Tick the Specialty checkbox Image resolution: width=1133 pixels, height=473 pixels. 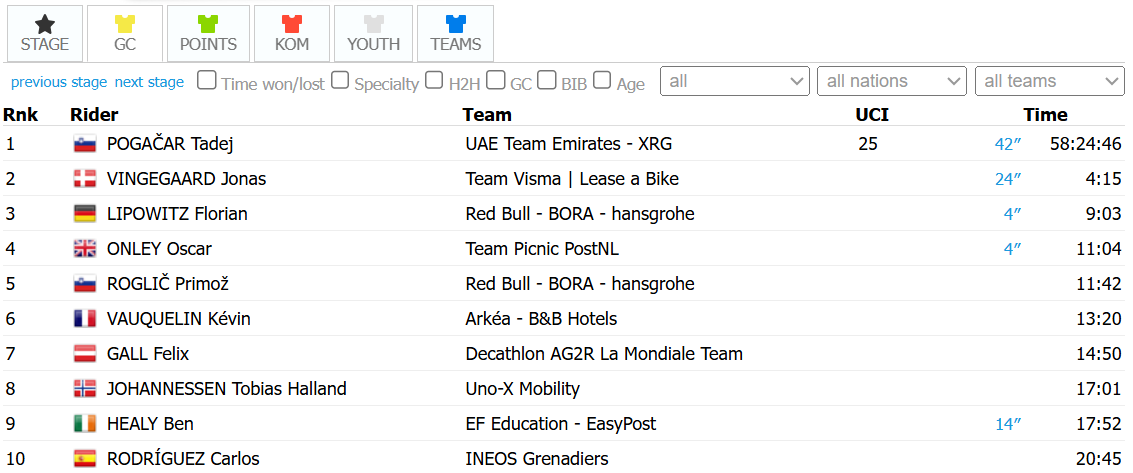[340, 81]
